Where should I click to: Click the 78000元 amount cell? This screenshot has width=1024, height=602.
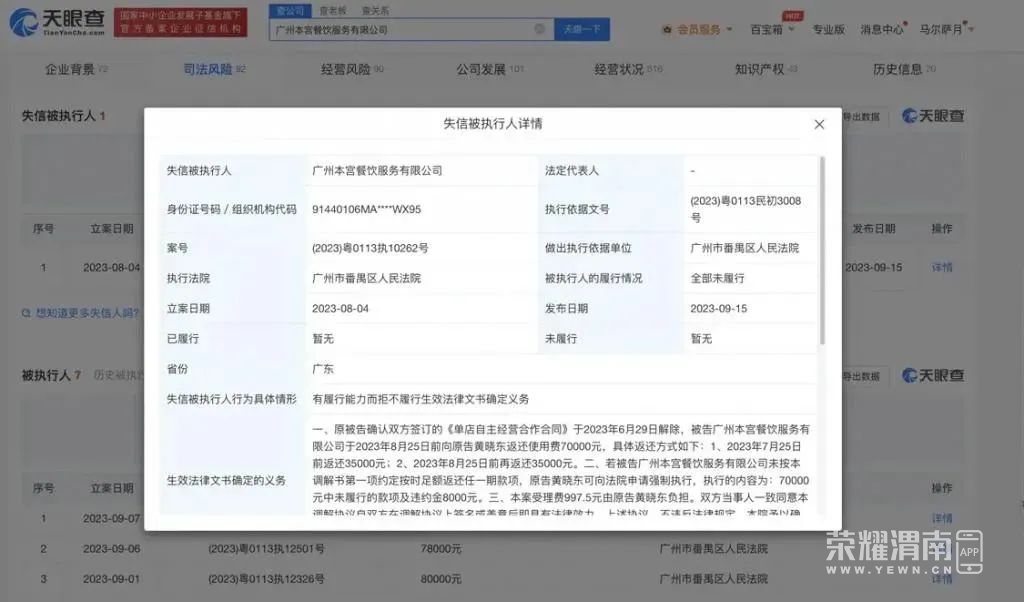pyautogui.click(x=441, y=549)
